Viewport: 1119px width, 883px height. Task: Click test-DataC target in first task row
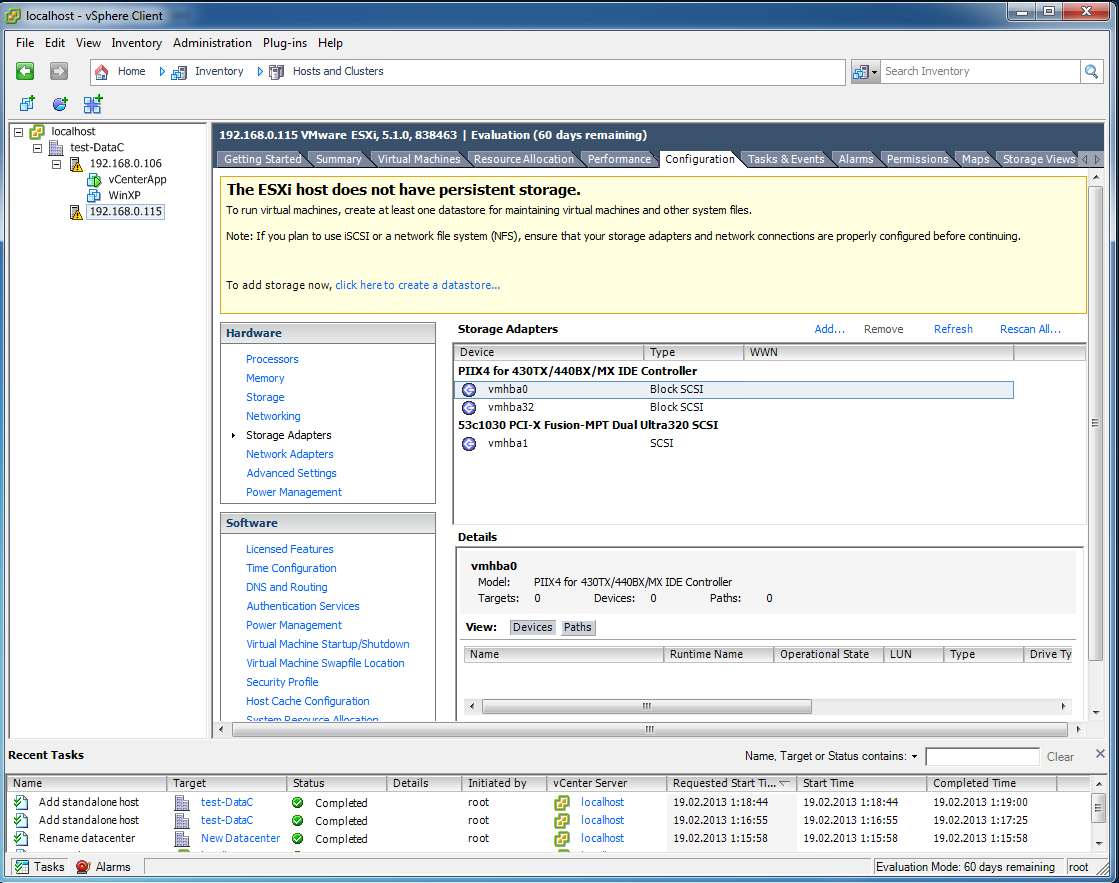227,802
